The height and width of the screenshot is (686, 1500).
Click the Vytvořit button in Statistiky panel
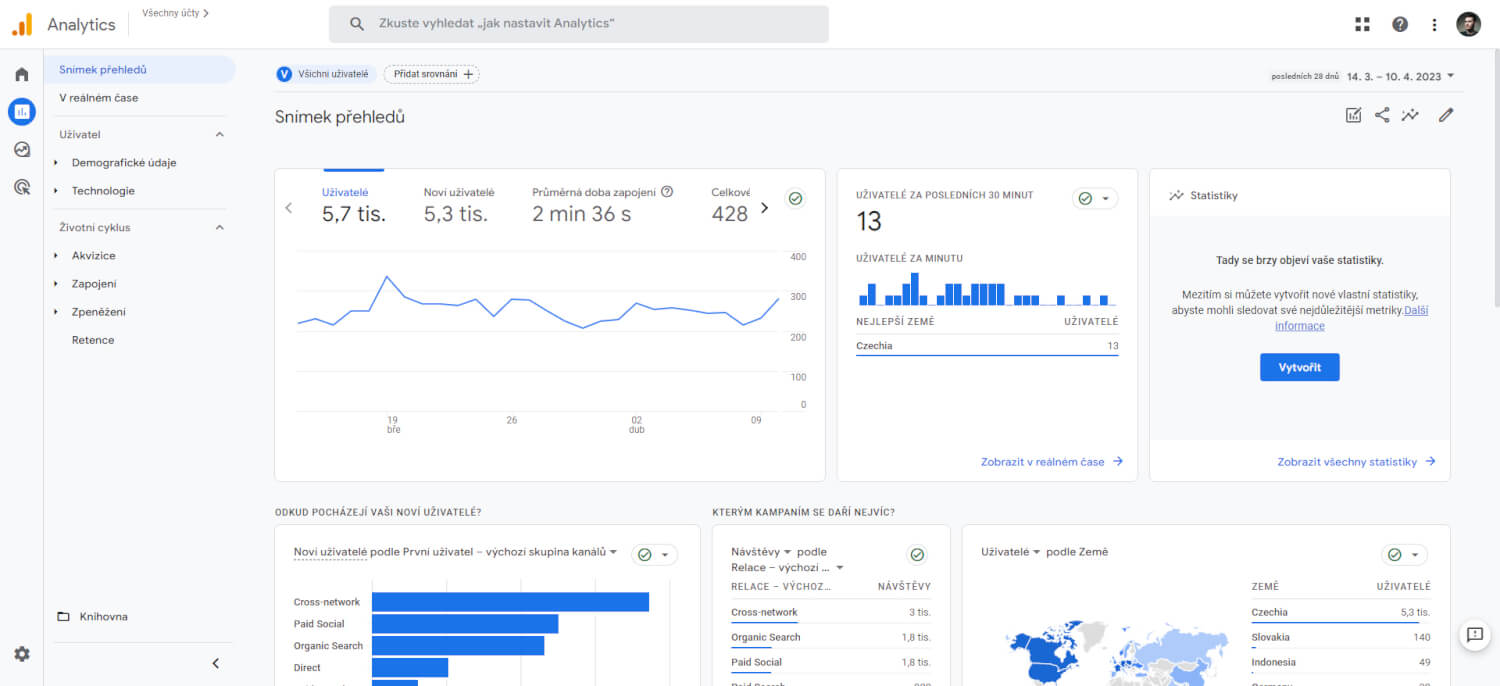(x=1299, y=367)
